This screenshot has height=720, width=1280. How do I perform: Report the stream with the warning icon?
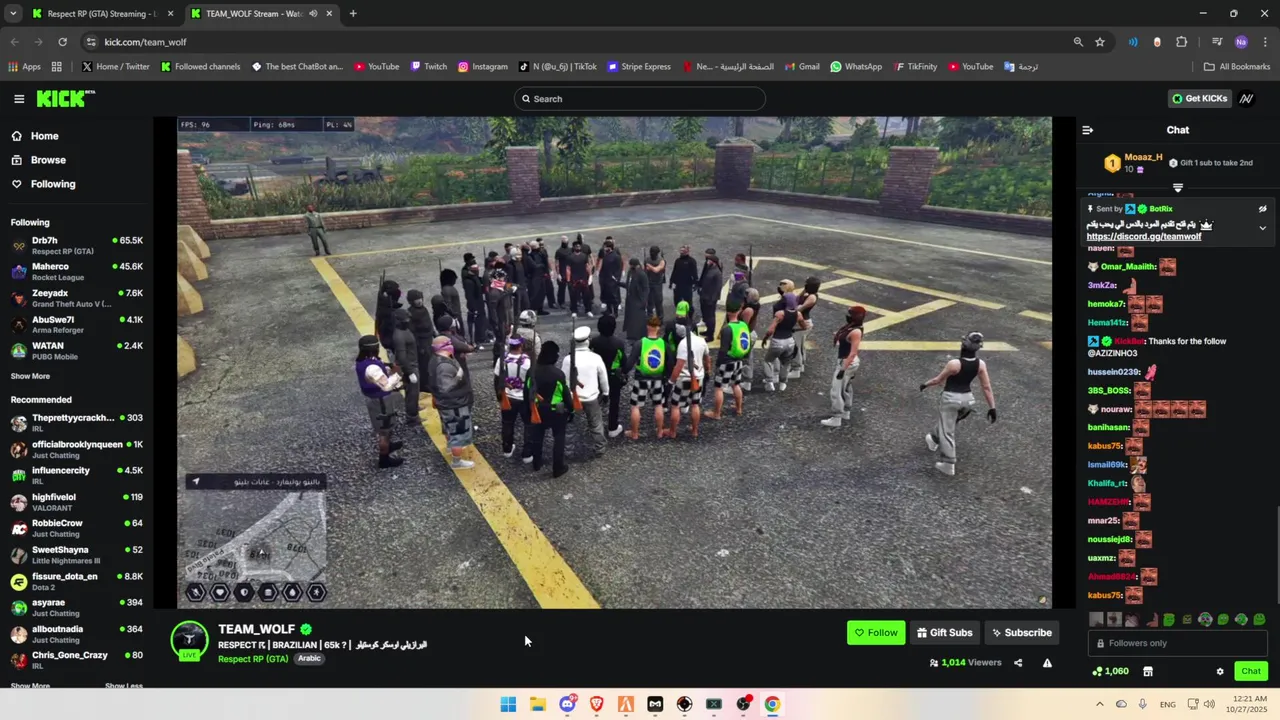[x=1047, y=663]
